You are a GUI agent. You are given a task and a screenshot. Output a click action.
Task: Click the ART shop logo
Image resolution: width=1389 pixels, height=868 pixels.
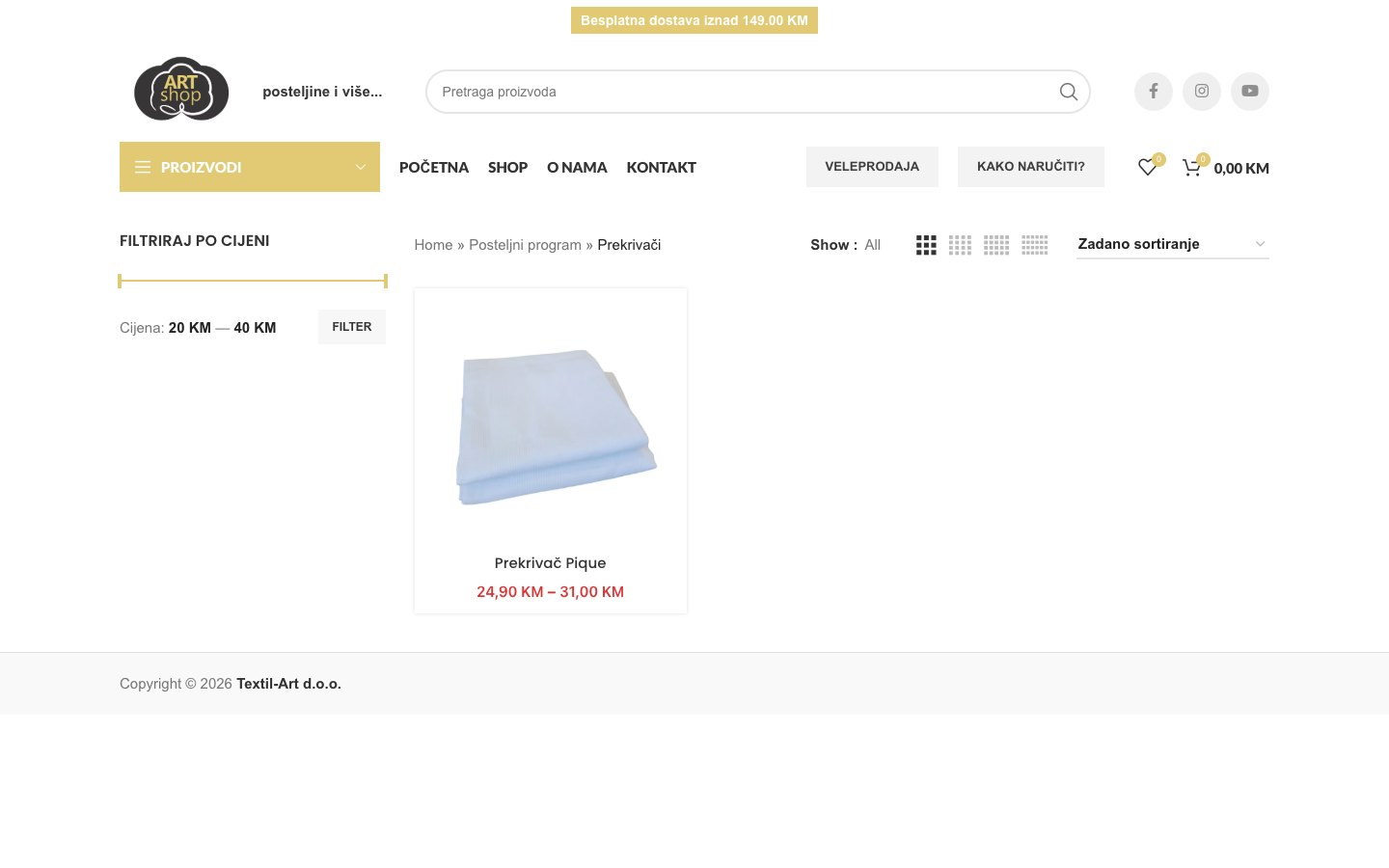[181, 89]
